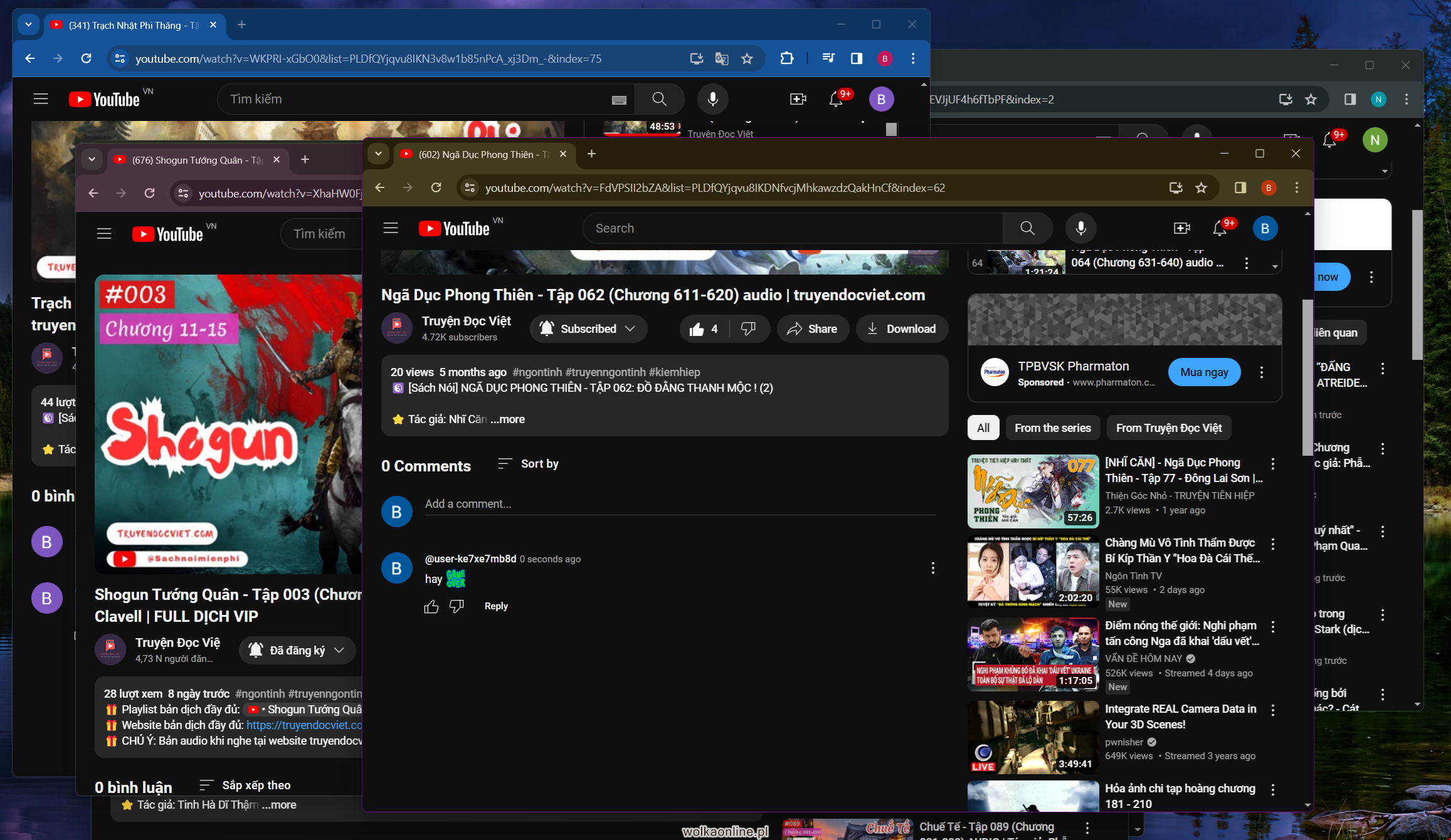Open options for TPBVSK Pharmaton ad

1262,372
